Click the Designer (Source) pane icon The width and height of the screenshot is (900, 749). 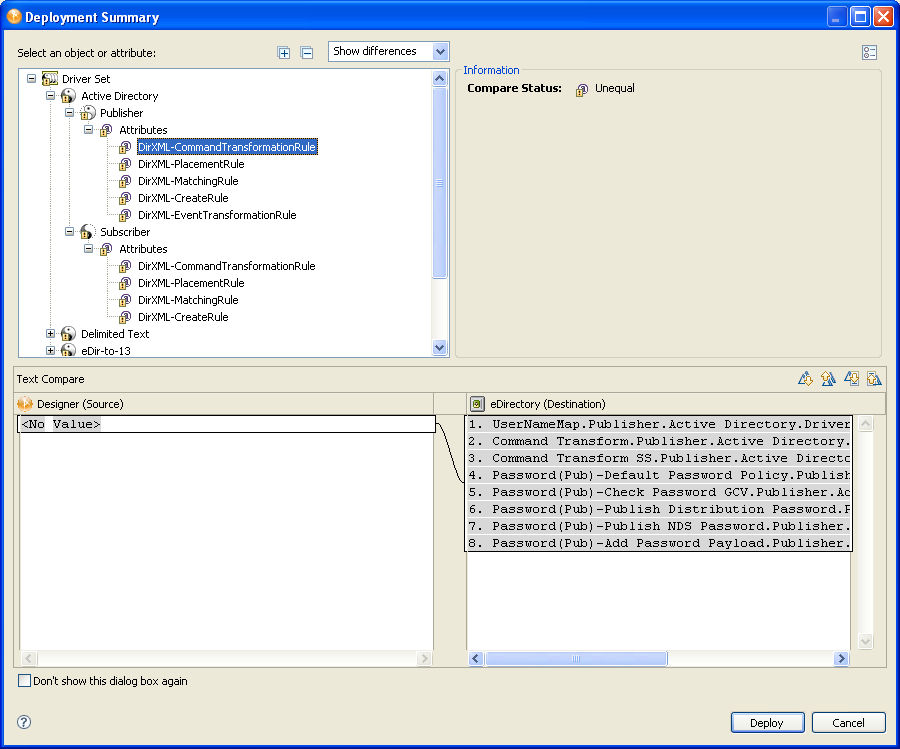click(25, 404)
